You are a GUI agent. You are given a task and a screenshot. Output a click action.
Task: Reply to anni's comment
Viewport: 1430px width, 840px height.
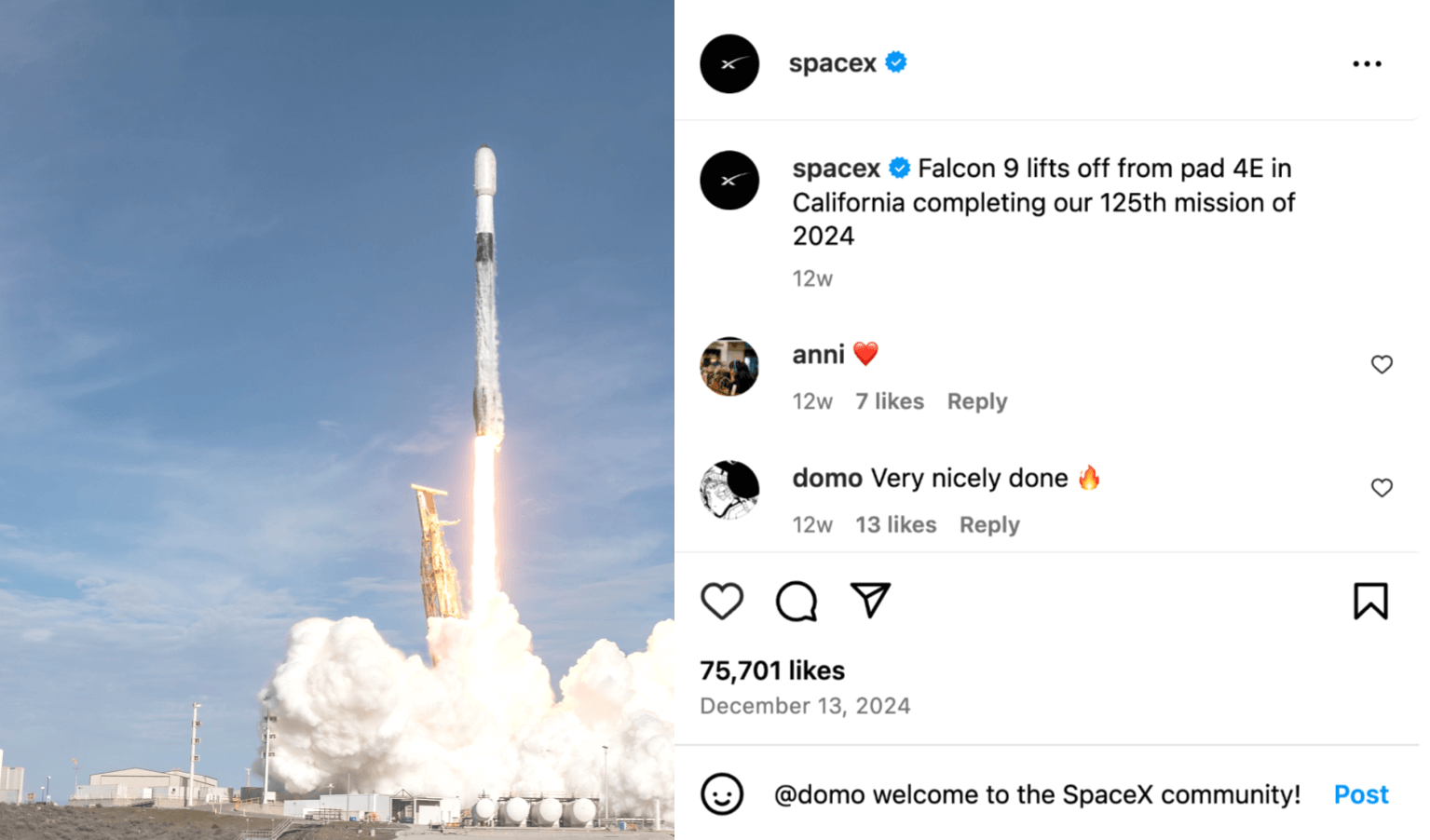click(x=977, y=401)
